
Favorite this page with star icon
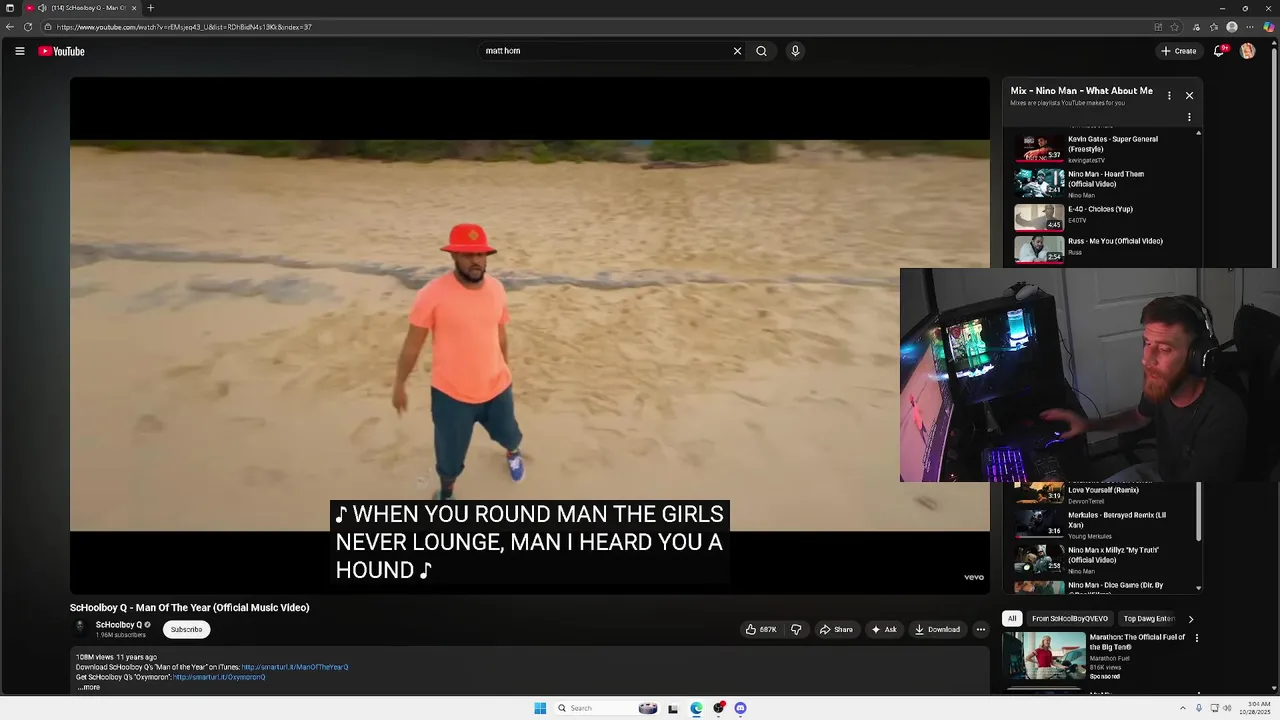(1175, 27)
